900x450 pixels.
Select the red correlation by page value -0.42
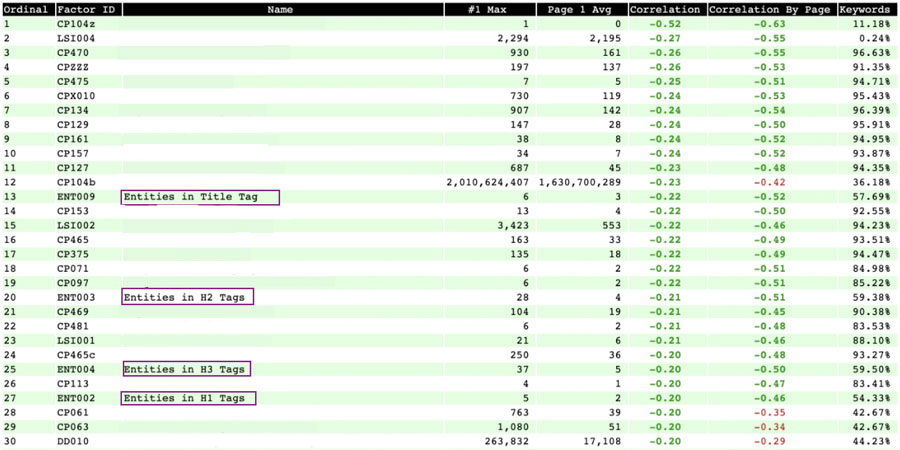pyautogui.click(x=772, y=183)
